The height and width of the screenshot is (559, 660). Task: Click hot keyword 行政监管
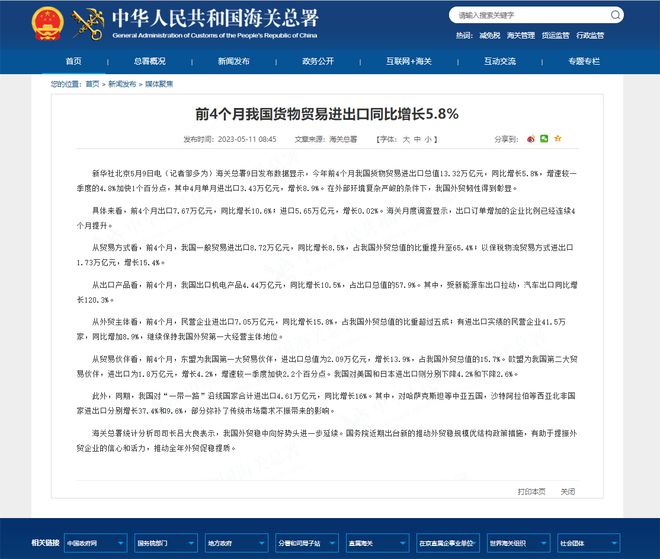(x=590, y=36)
